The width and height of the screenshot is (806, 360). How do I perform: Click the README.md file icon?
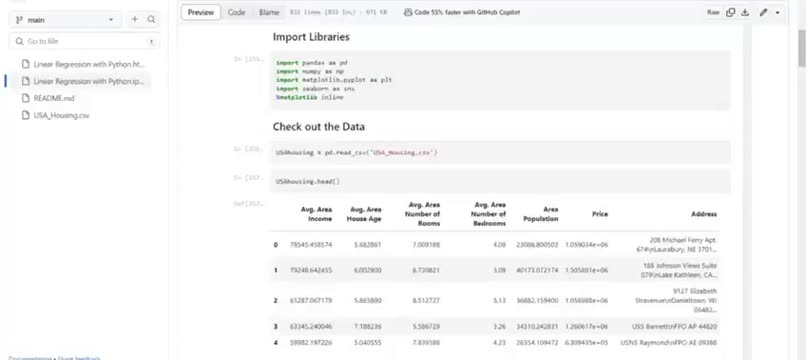click(x=25, y=98)
